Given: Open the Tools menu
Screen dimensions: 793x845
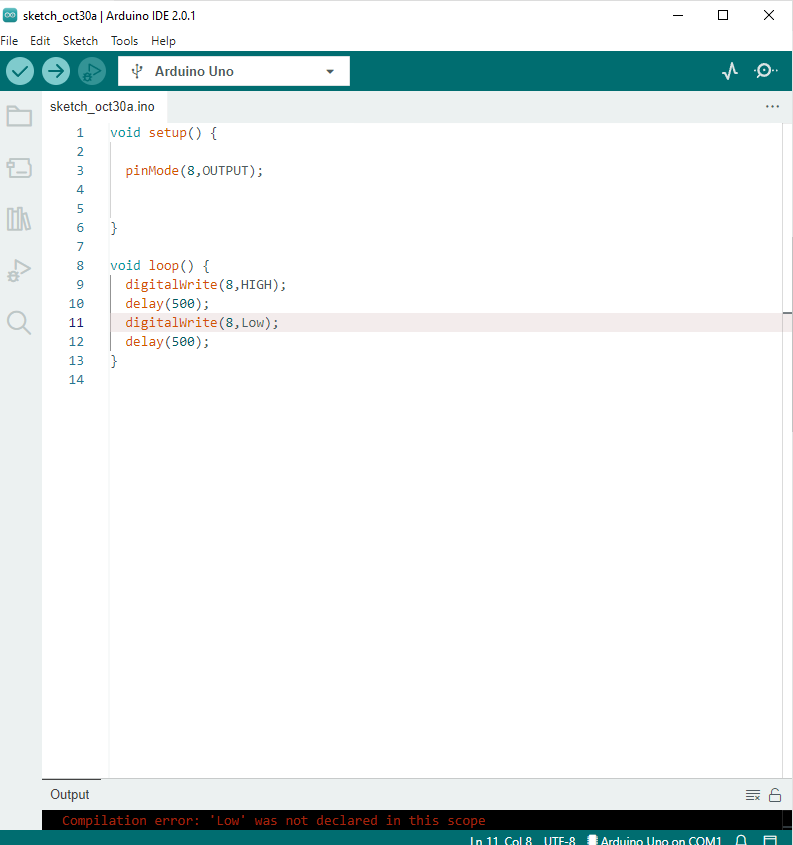Looking at the screenshot, I should tap(124, 41).
